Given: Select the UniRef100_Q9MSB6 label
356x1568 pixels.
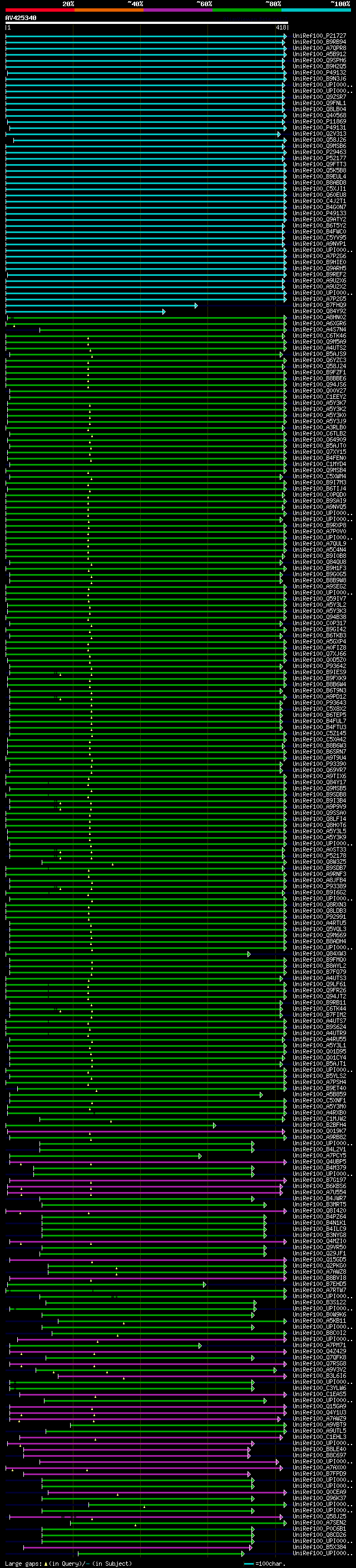Looking at the screenshot, I should [x=319, y=146].
